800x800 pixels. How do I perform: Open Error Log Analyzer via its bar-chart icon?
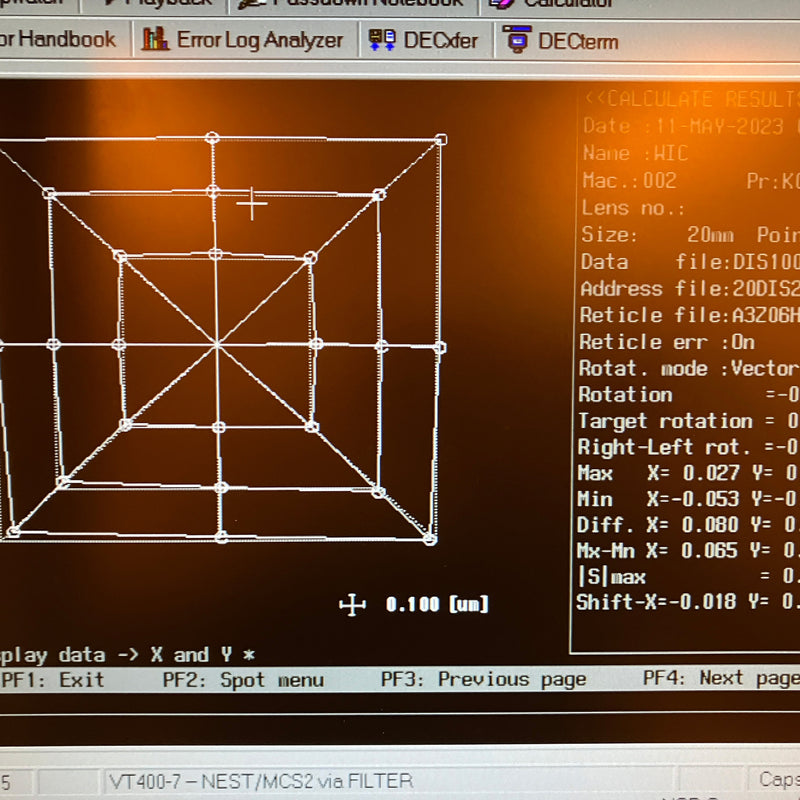(156, 39)
